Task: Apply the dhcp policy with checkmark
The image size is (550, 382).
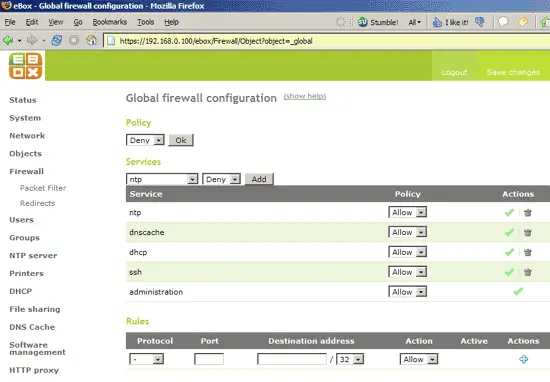Action: pyautogui.click(x=509, y=252)
